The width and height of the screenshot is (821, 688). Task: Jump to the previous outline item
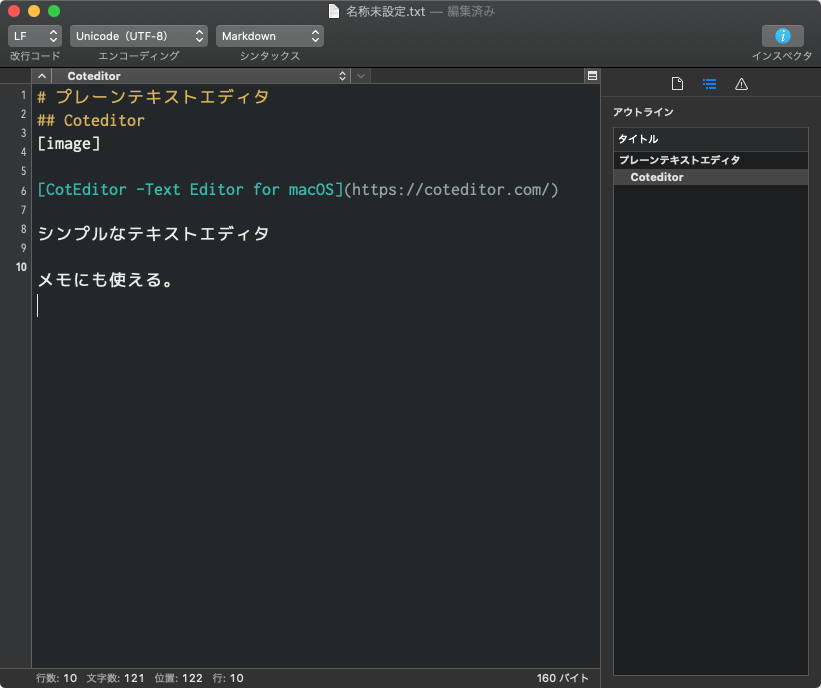pos(42,76)
